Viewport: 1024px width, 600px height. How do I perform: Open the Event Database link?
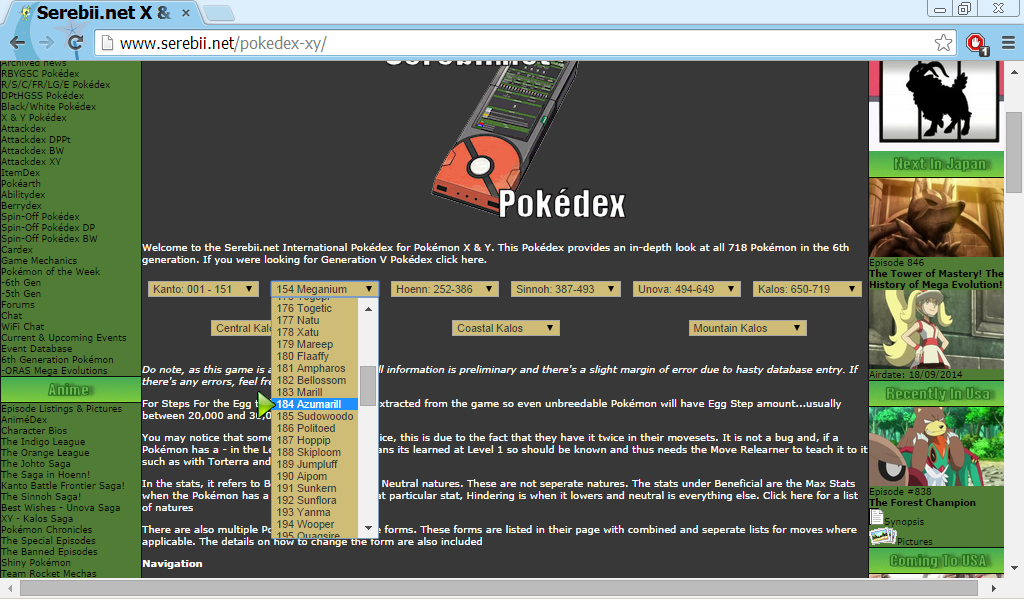(x=37, y=349)
